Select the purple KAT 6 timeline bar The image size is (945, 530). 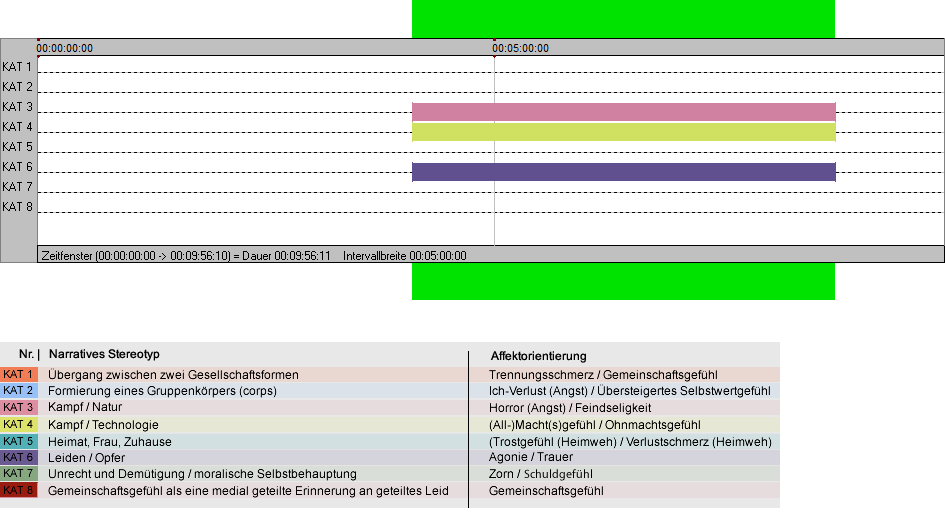[x=624, y=172]
